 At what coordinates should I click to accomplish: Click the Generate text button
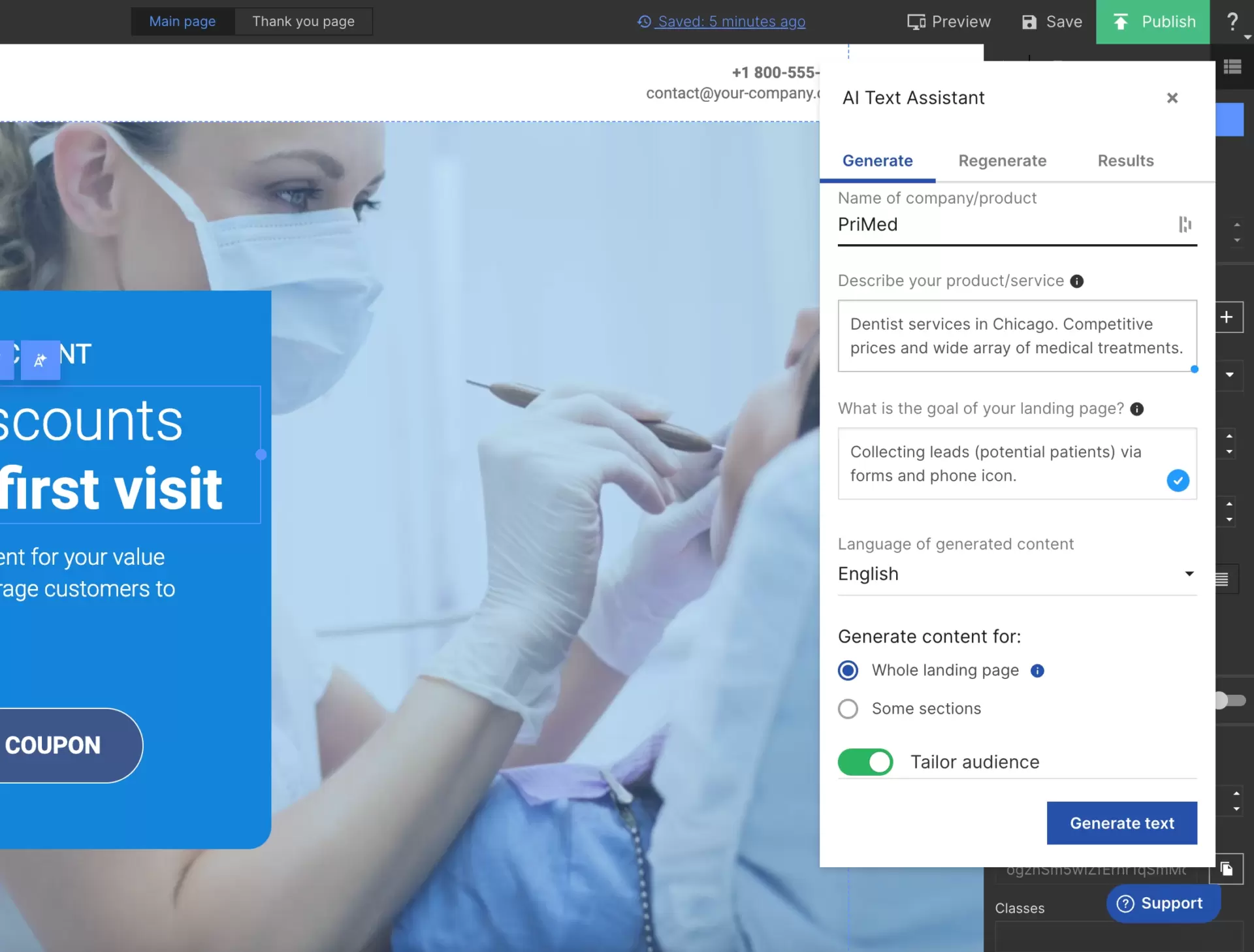(x=1121, y=823)
